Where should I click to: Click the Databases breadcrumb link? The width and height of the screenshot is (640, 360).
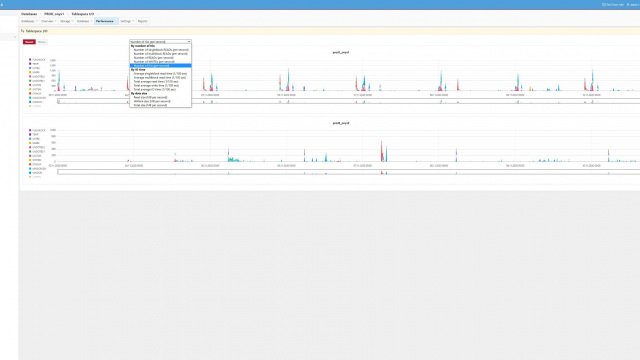(29, 14)
